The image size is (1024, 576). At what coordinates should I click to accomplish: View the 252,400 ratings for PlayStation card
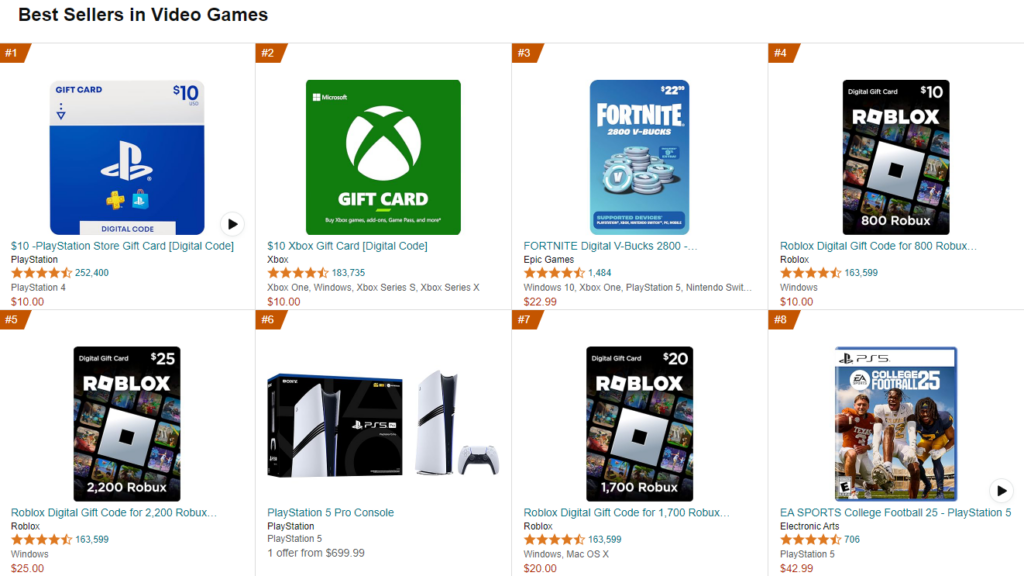(92, 273)
